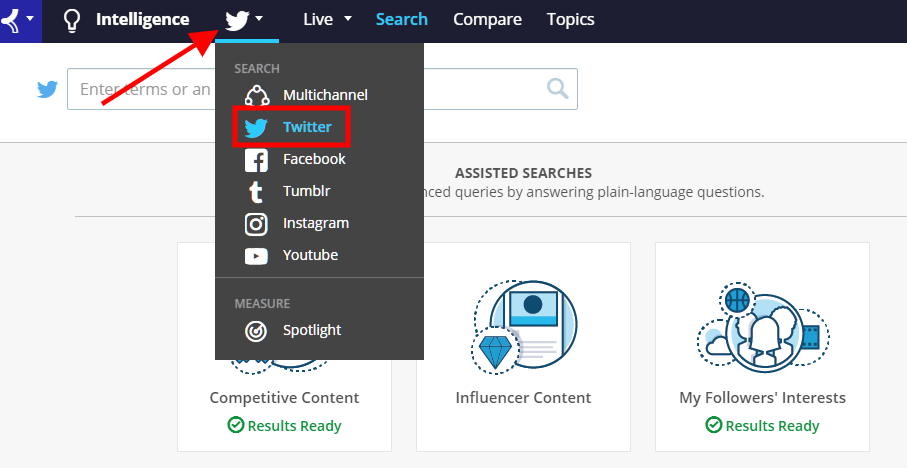Select the Instagram camera icon
The image size is (907, 468).
pos(256,224)
